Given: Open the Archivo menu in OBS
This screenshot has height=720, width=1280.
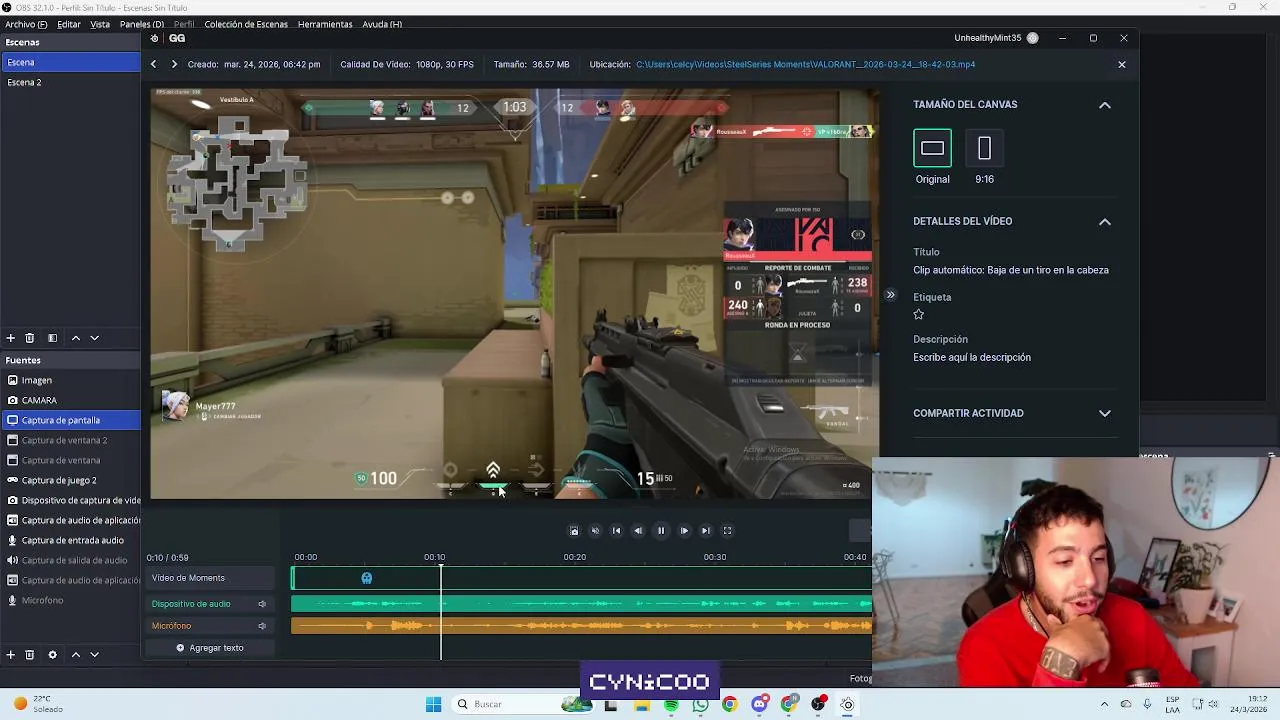Looking at the screenshot, I should (x=26, y=24).
